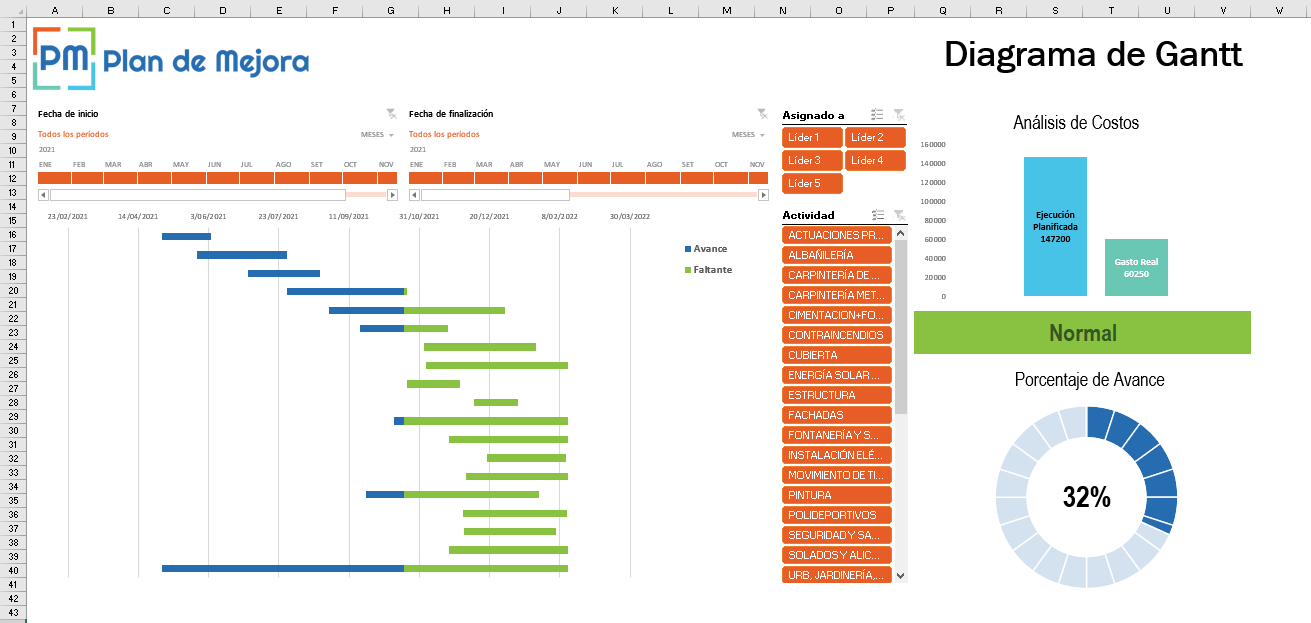Click the Actividad slicer scroll down arrow
Viewport: 1311px width, 623px height.
coord(900,576)
